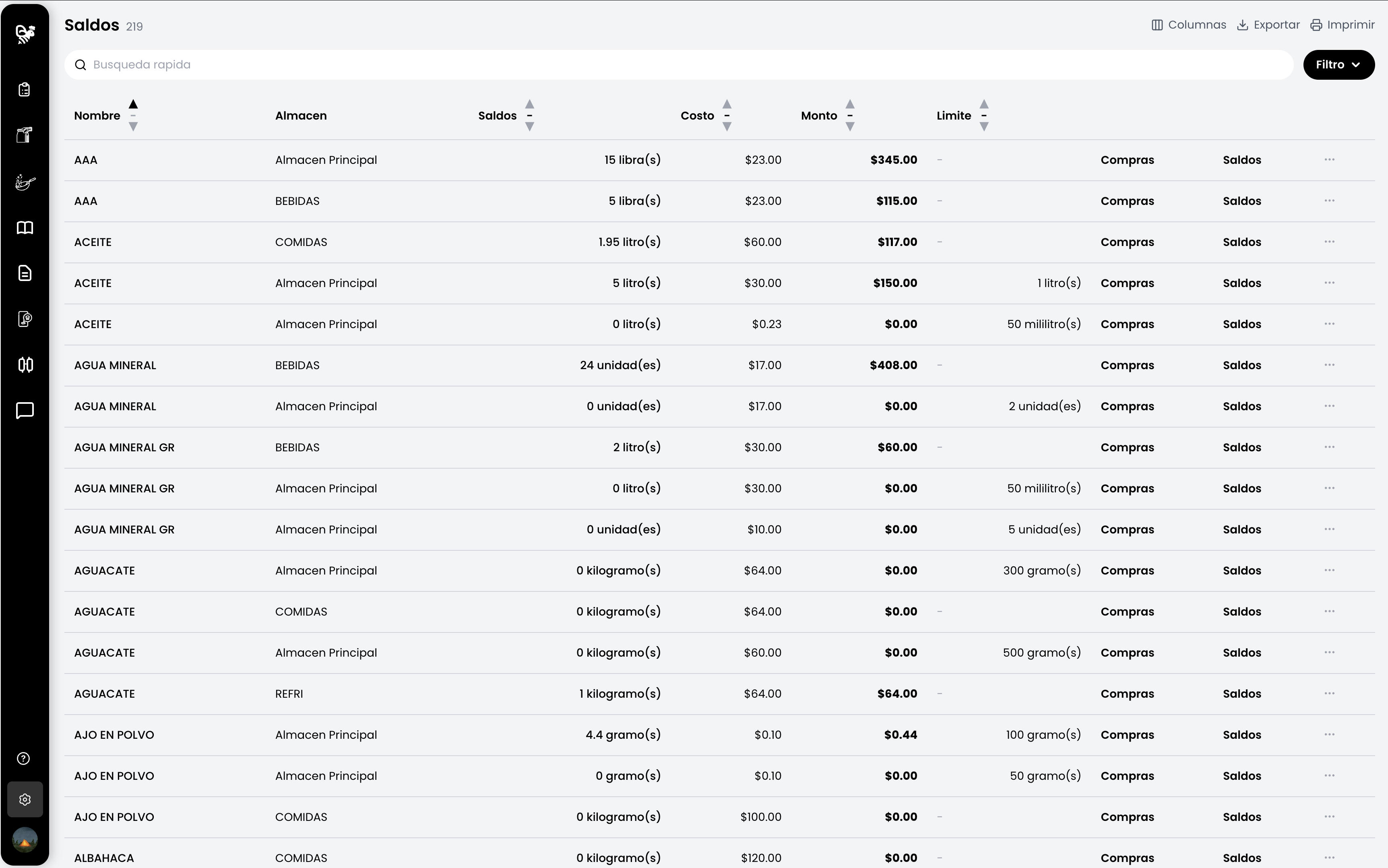Sort table by Nombre column arrows
Viewport: 1388px width, 868px height.
(x=132, y=116)
